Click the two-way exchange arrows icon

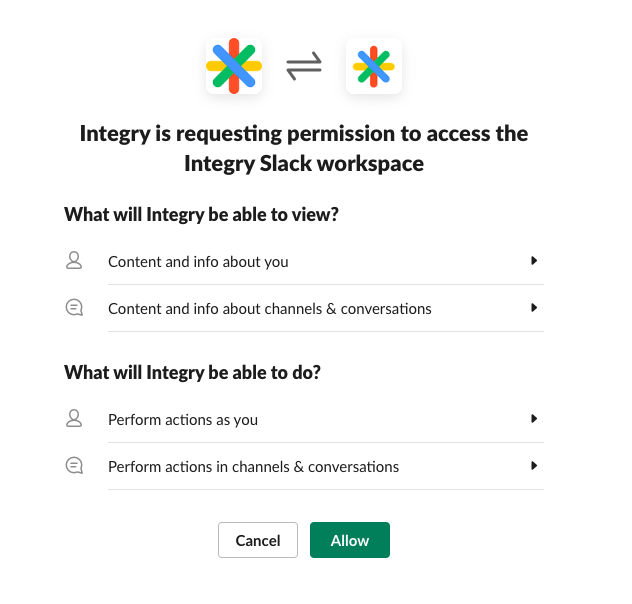pos(304,66)
